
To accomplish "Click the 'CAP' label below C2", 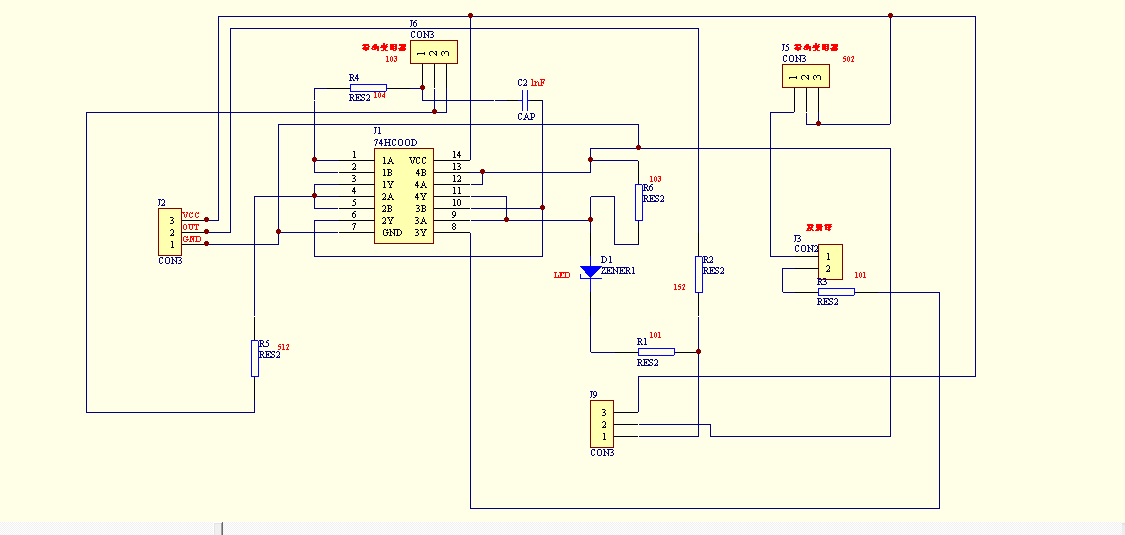I will pyautogui.click(x=526, y=116).
